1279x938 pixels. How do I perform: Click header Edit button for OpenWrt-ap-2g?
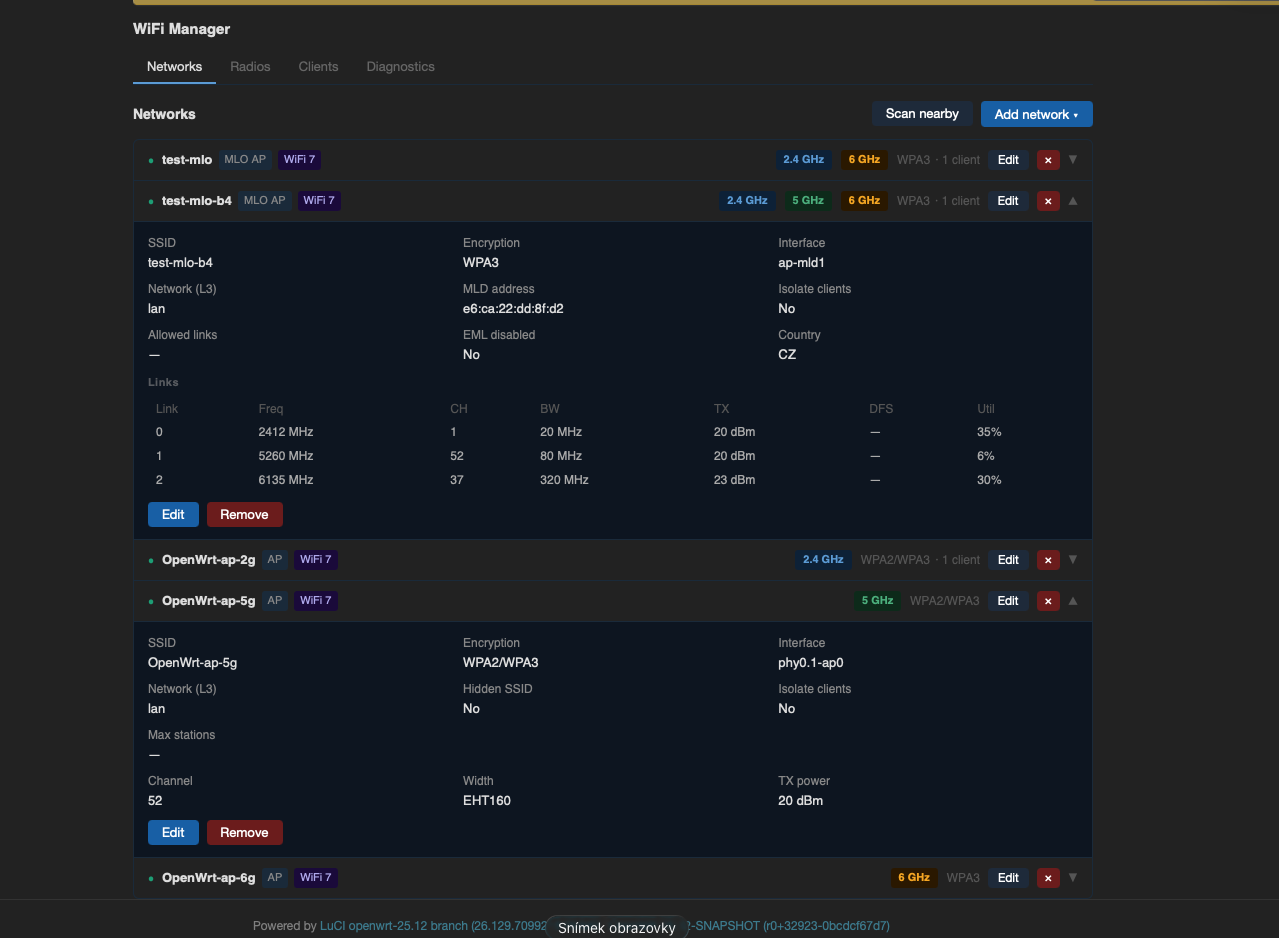tap(1008, 560)
